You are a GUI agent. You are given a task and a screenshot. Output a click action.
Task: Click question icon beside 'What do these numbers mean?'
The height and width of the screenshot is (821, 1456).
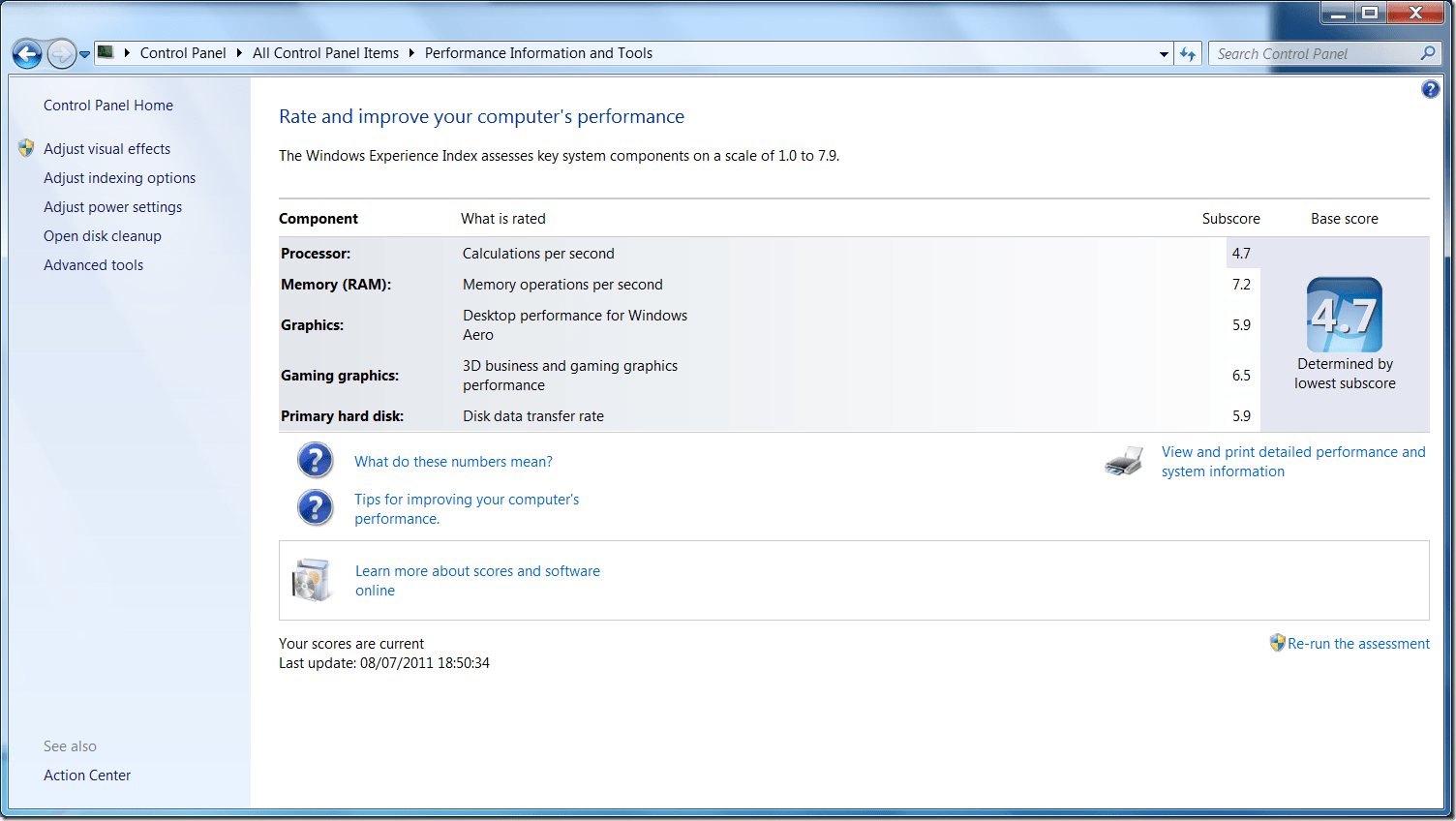315,461
